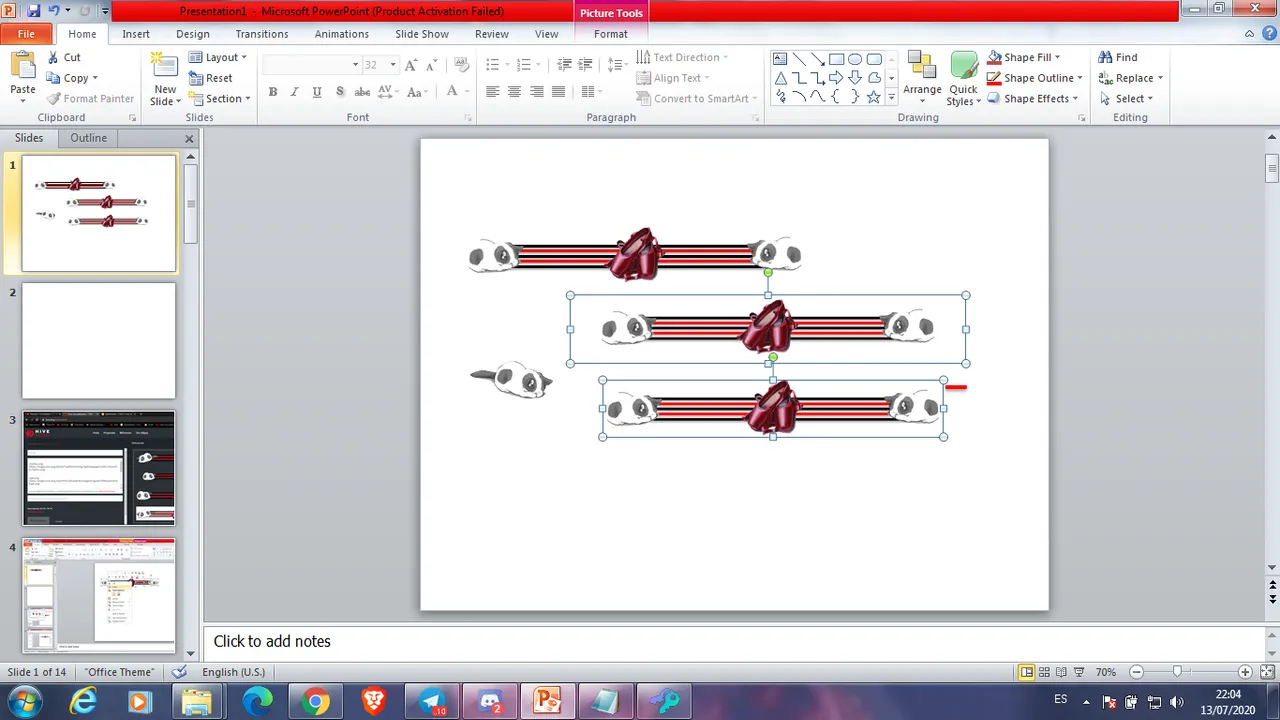This screenshot has height=720, width=1280.
Task: Open the Layout dropdown
Action: click(217, 57)
